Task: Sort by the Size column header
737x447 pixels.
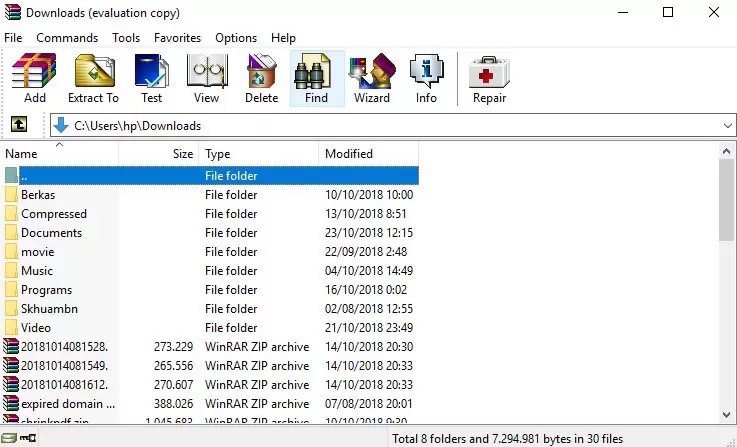Action: 159,154
